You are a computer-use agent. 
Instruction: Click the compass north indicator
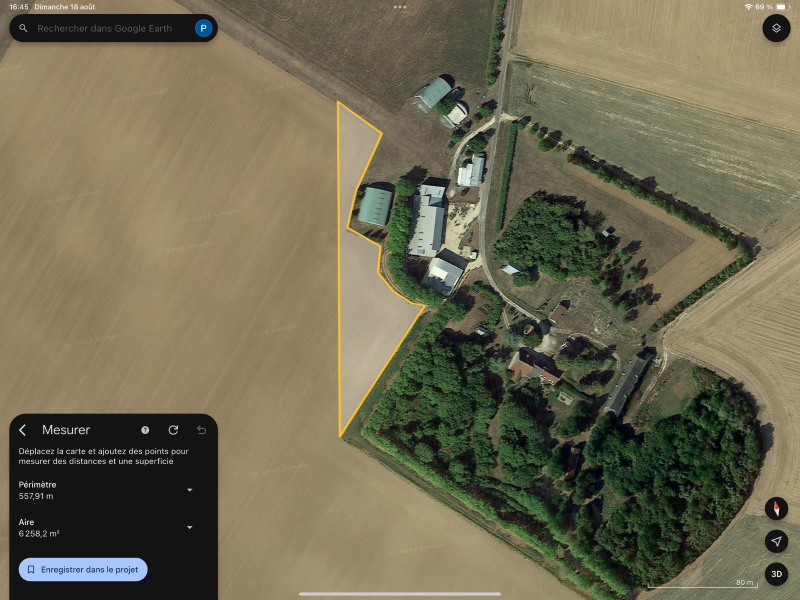pos(776,509)
